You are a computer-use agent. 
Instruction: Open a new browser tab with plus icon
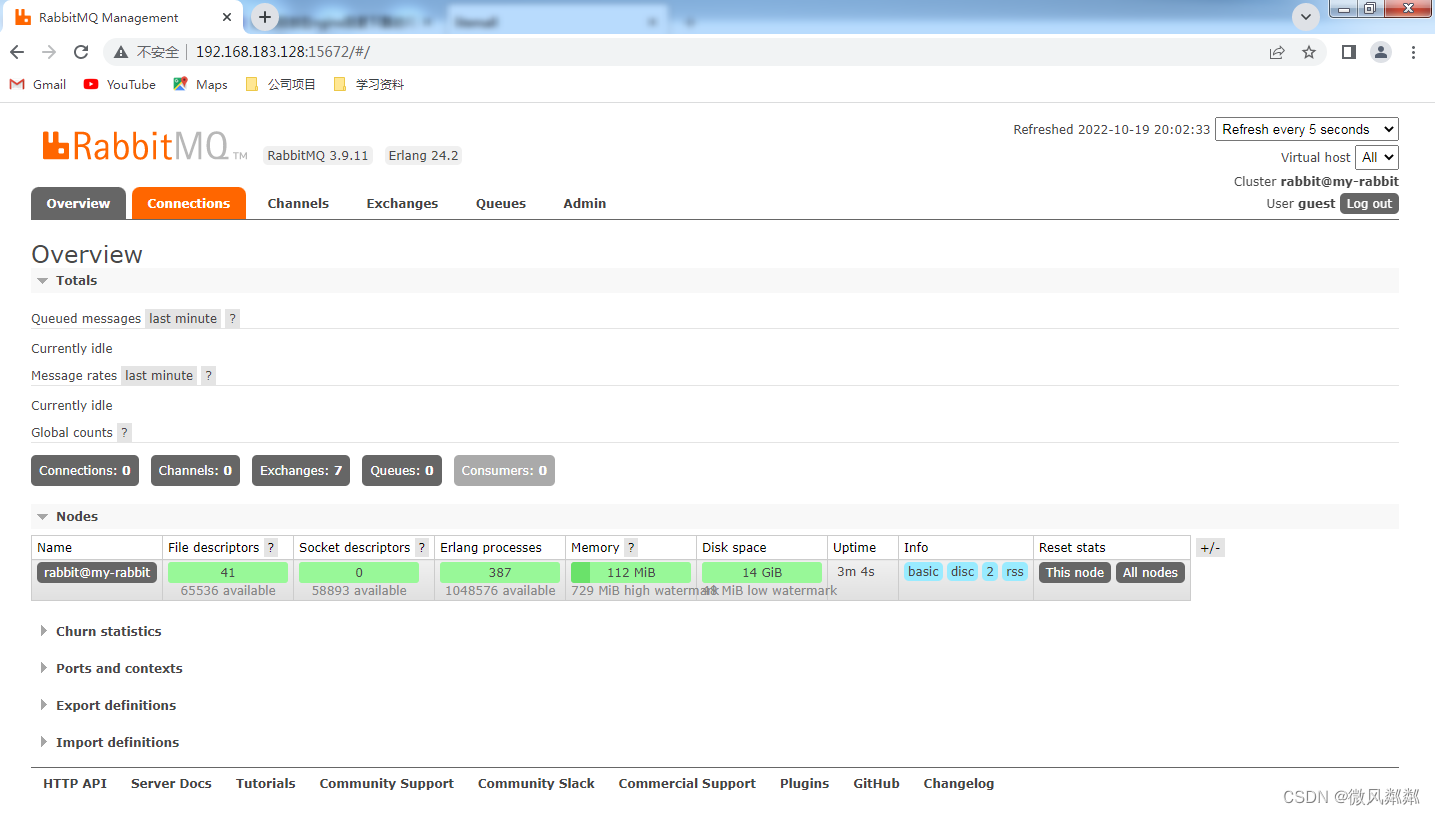click(265, 17)
